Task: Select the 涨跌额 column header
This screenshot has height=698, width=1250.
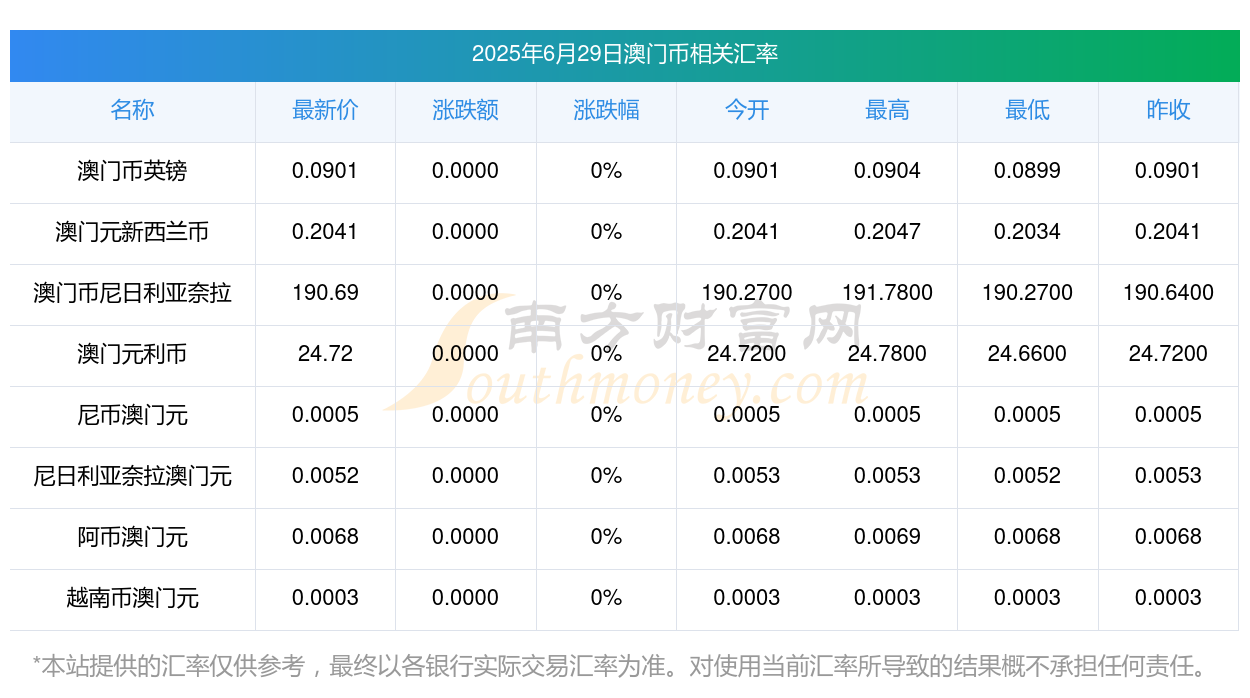Action: (465, 110)
